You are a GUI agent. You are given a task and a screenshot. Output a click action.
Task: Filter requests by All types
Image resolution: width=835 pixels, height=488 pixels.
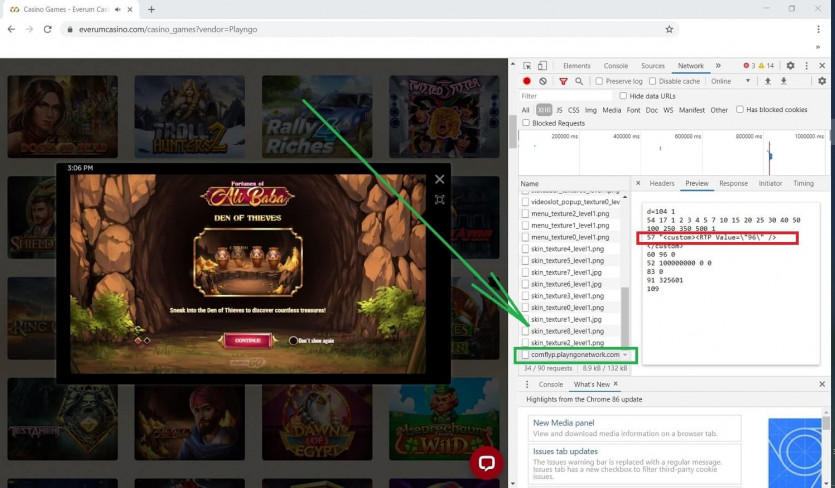coord(526,110)
